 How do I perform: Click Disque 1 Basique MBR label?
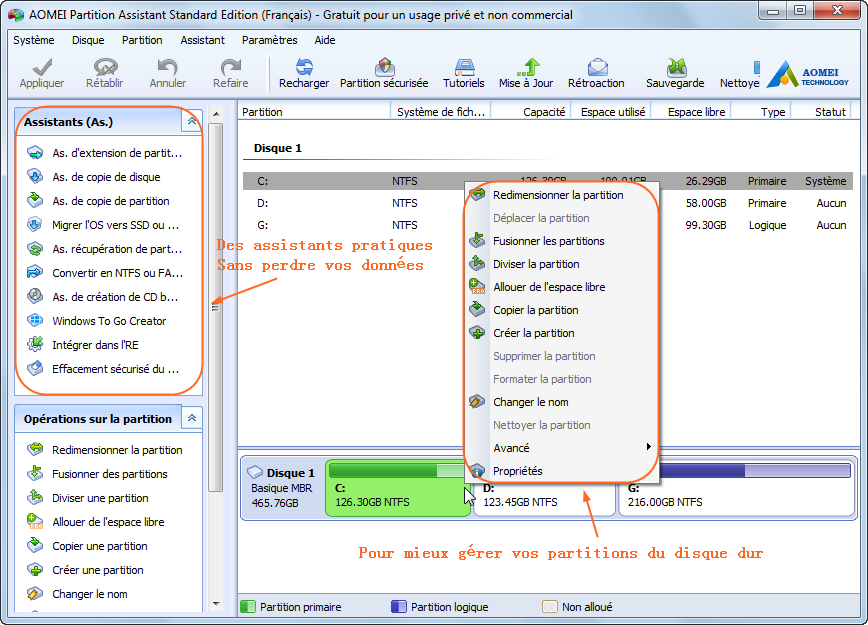pyautogui.click(x=282, y=488)
